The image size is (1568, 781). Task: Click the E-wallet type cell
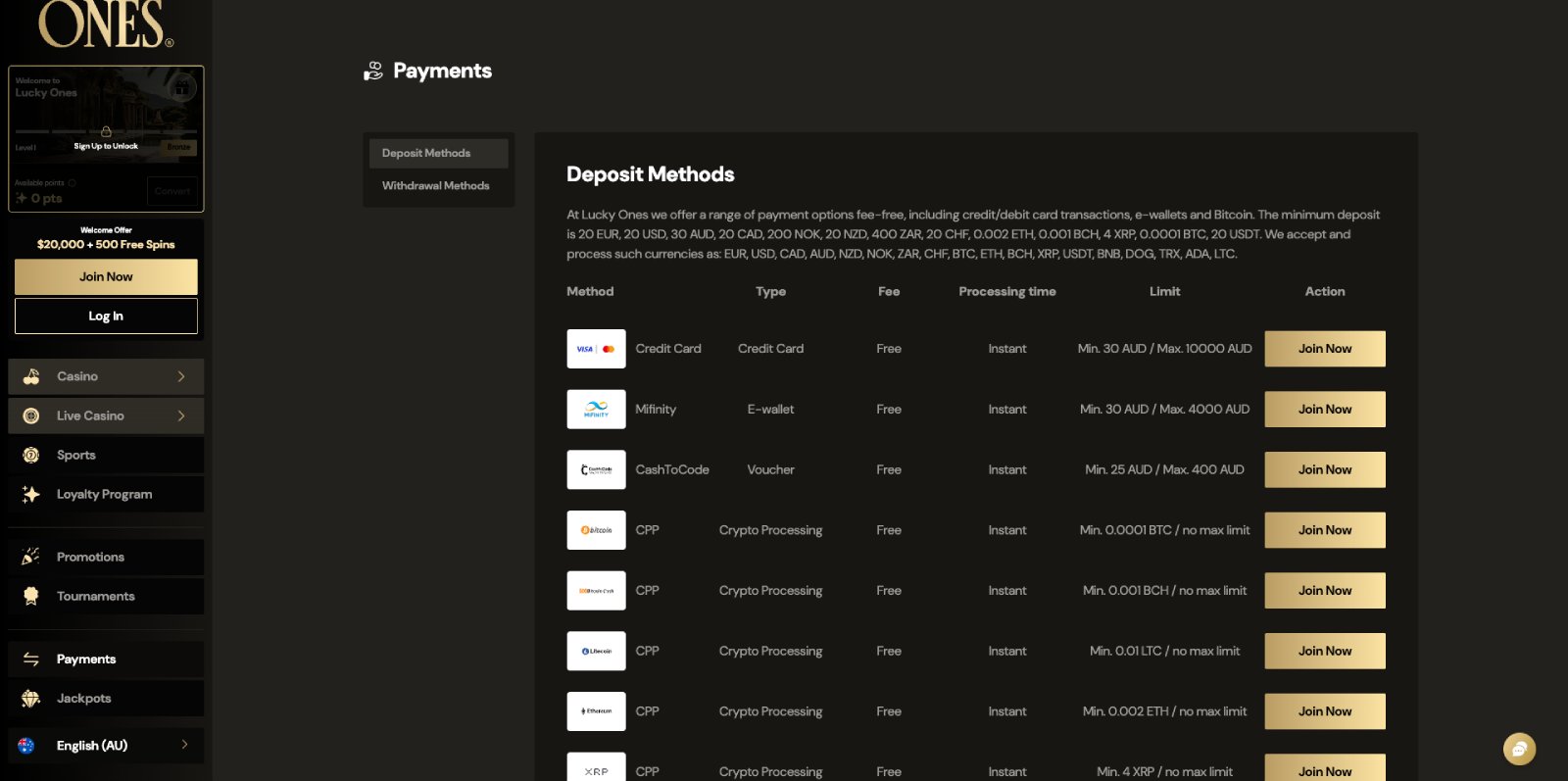(x=770, y=410)
